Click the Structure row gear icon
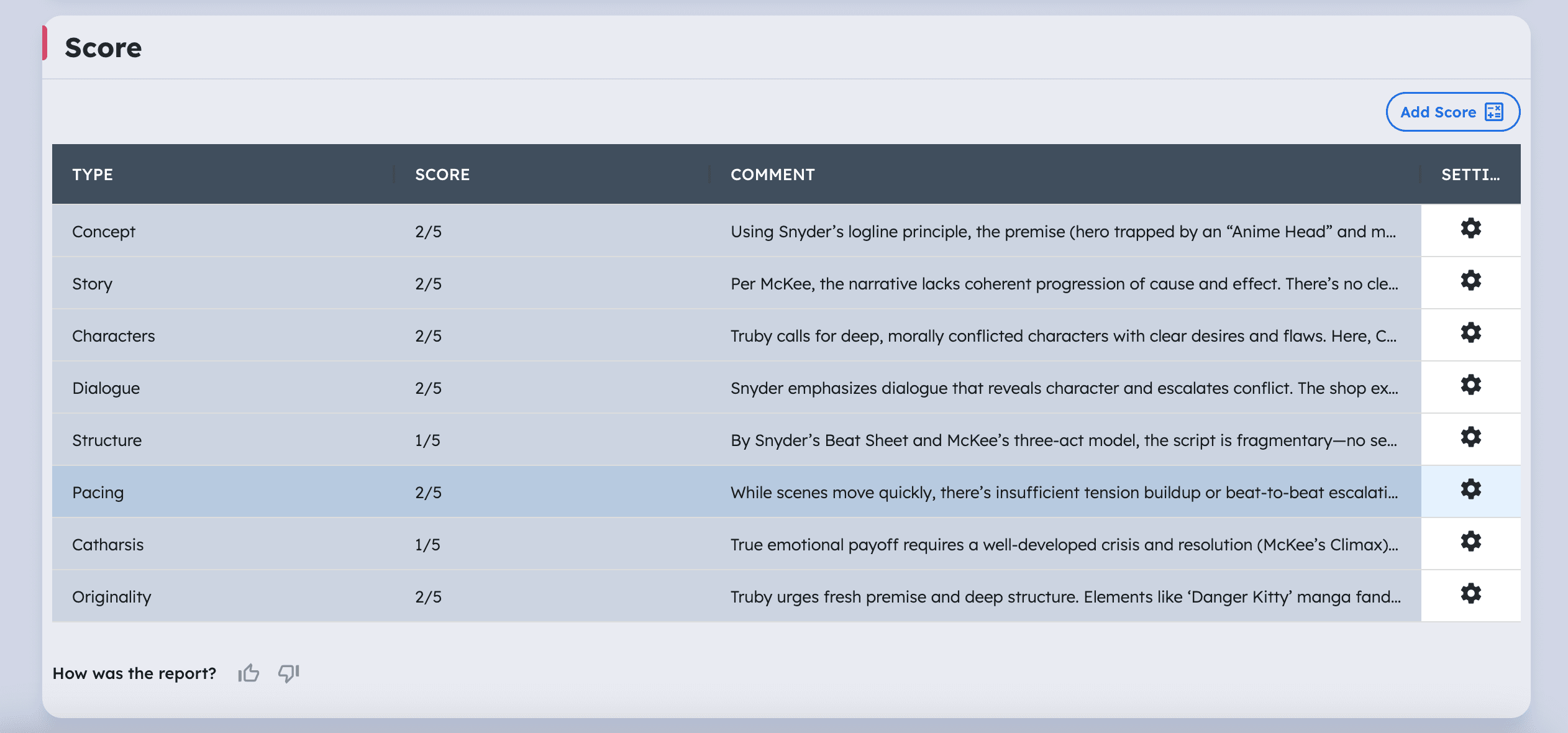1568x733 pixels. (1470, 437)
